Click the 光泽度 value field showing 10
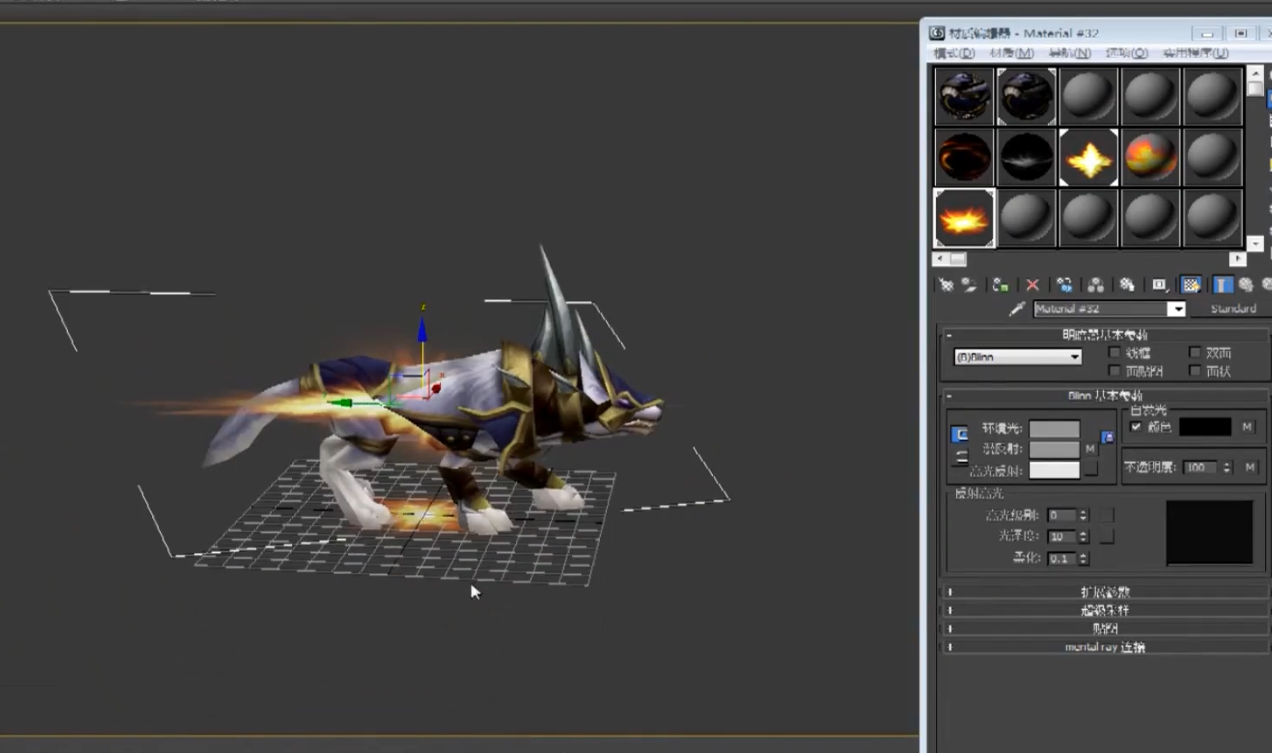 [x=1061, y=537]
